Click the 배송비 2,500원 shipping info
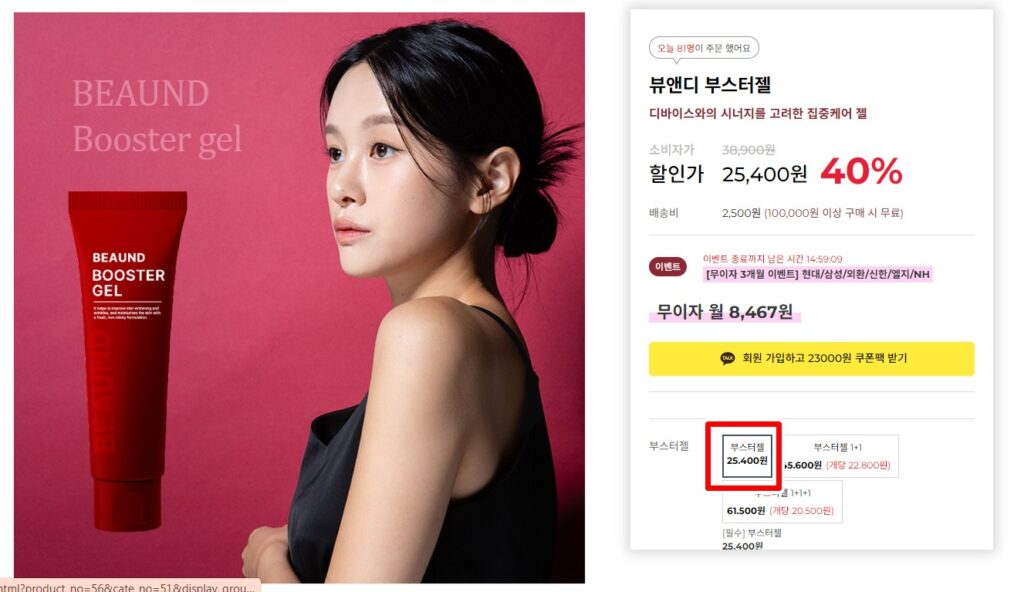 click(776, 213)
